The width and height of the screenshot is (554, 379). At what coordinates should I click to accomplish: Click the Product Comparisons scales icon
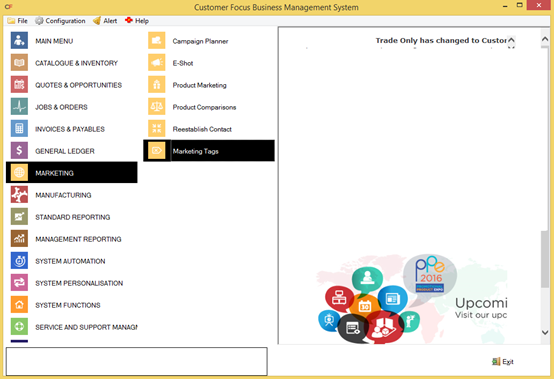(x=157, y=107)
